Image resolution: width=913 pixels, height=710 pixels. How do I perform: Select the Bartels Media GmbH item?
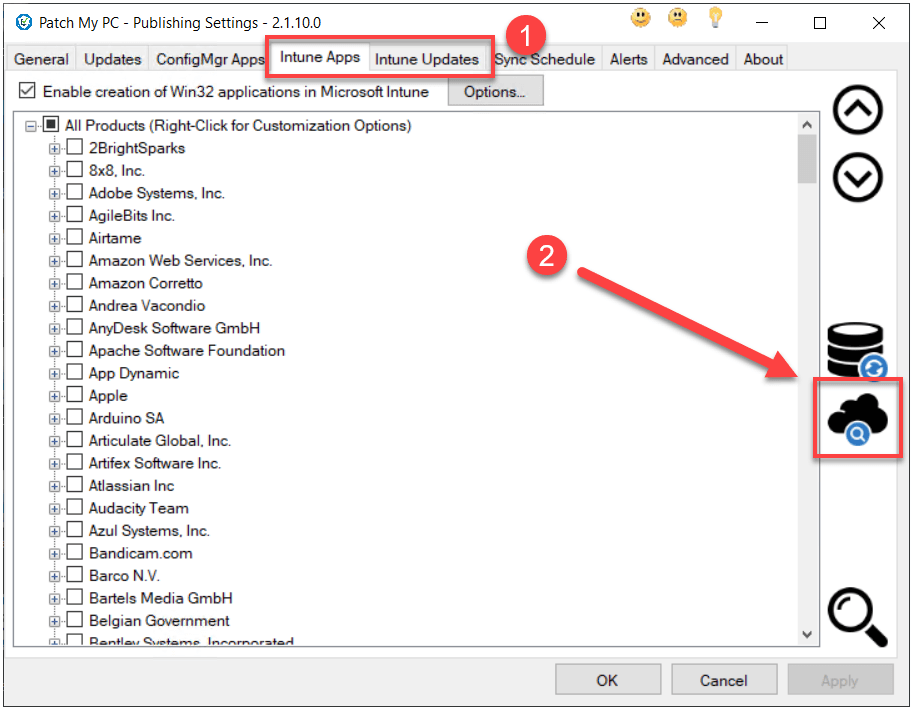click(x=161, y=598)
